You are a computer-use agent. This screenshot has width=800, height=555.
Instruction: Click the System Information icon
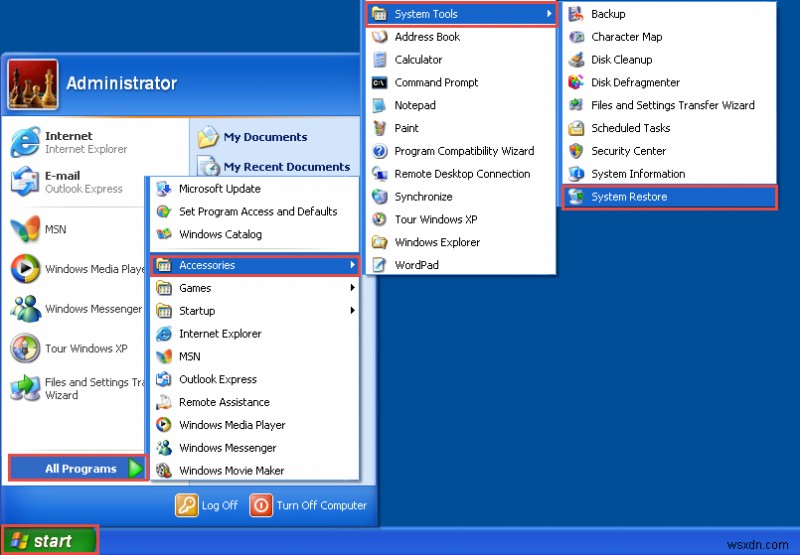576,174
